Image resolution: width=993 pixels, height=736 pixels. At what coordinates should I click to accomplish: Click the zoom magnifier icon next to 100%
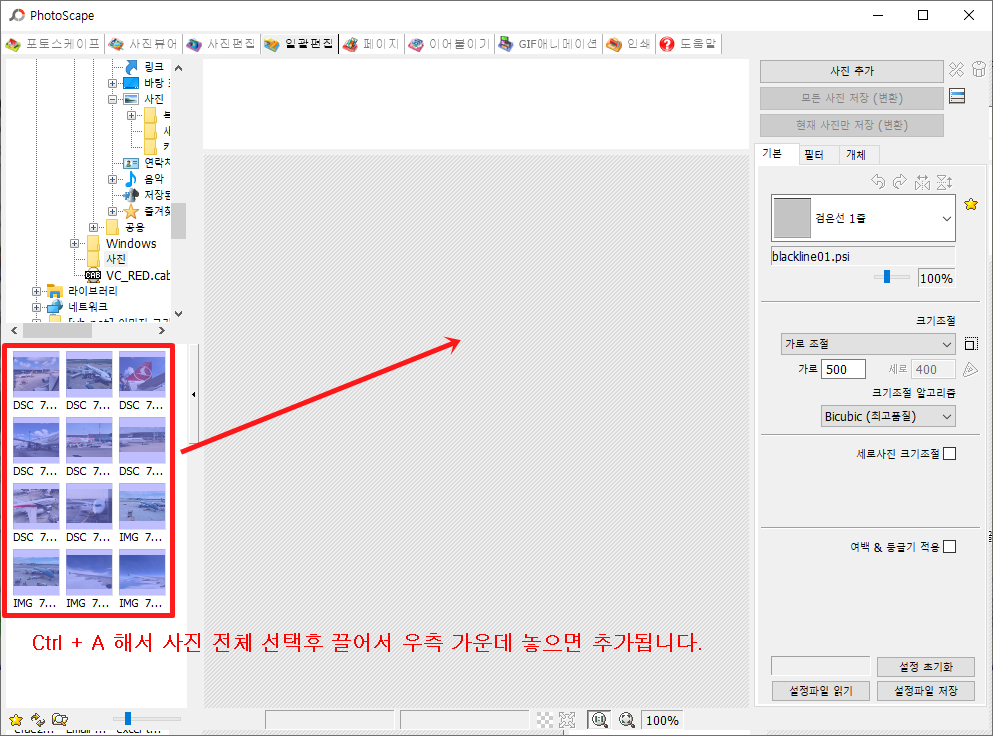627,720
